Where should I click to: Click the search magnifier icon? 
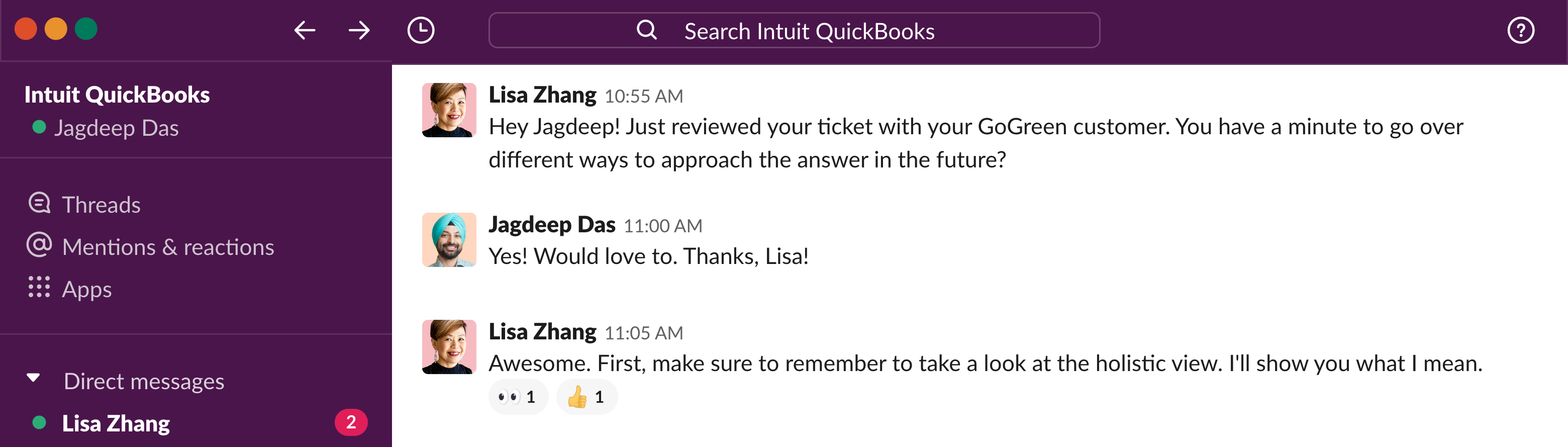(647, 30)
